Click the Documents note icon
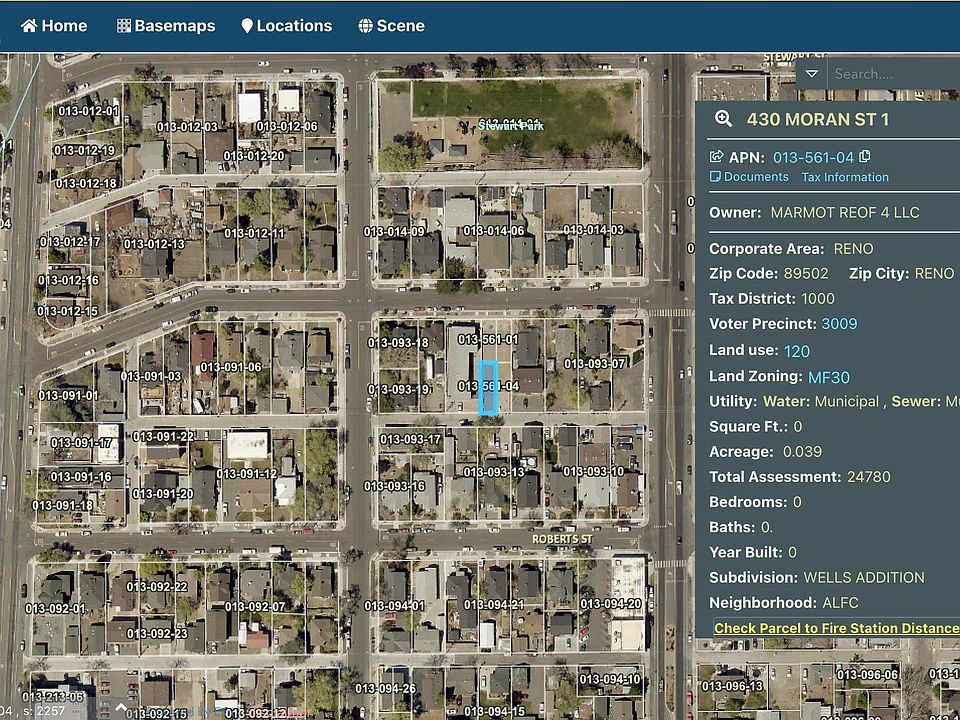Screen dimensions: 960x720 715,177
